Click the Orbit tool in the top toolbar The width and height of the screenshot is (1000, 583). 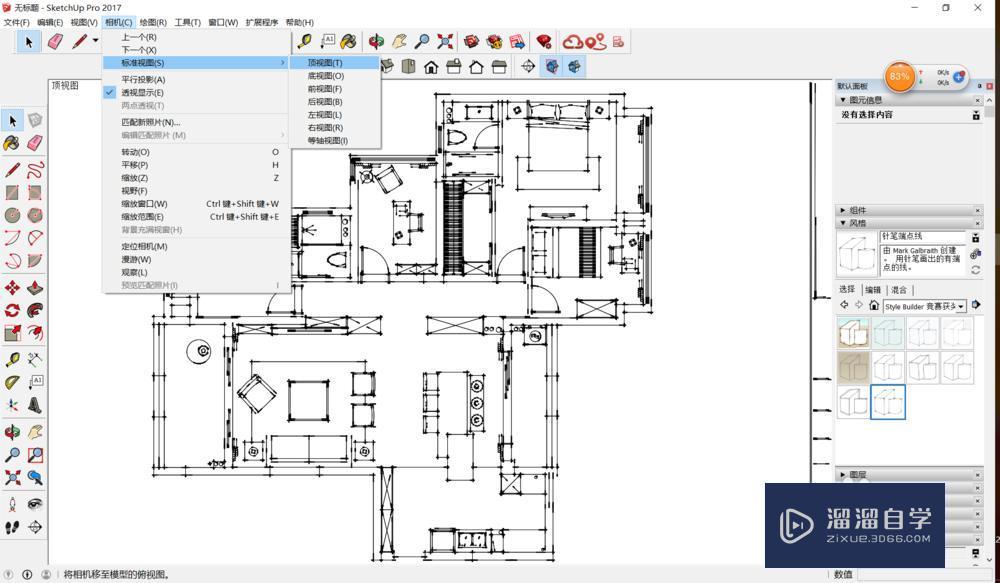[376, 42]
